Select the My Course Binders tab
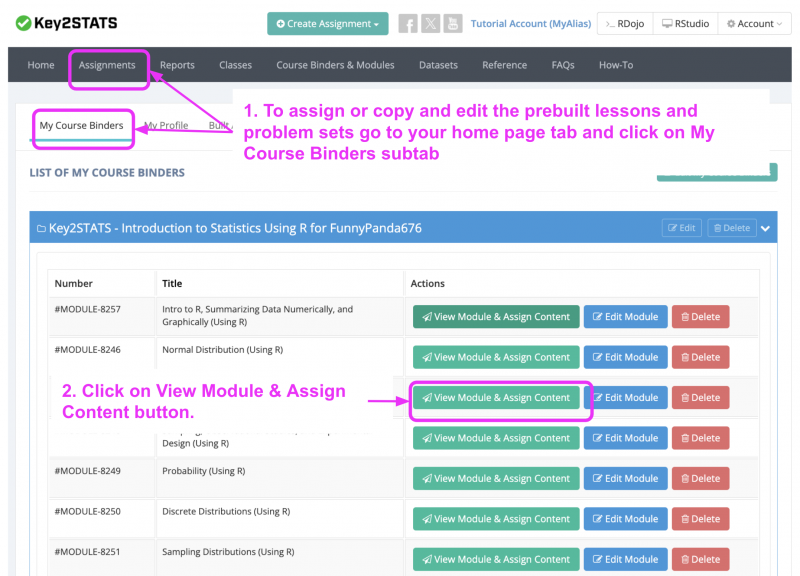800x576 pixels. click(x=82, y=126)
